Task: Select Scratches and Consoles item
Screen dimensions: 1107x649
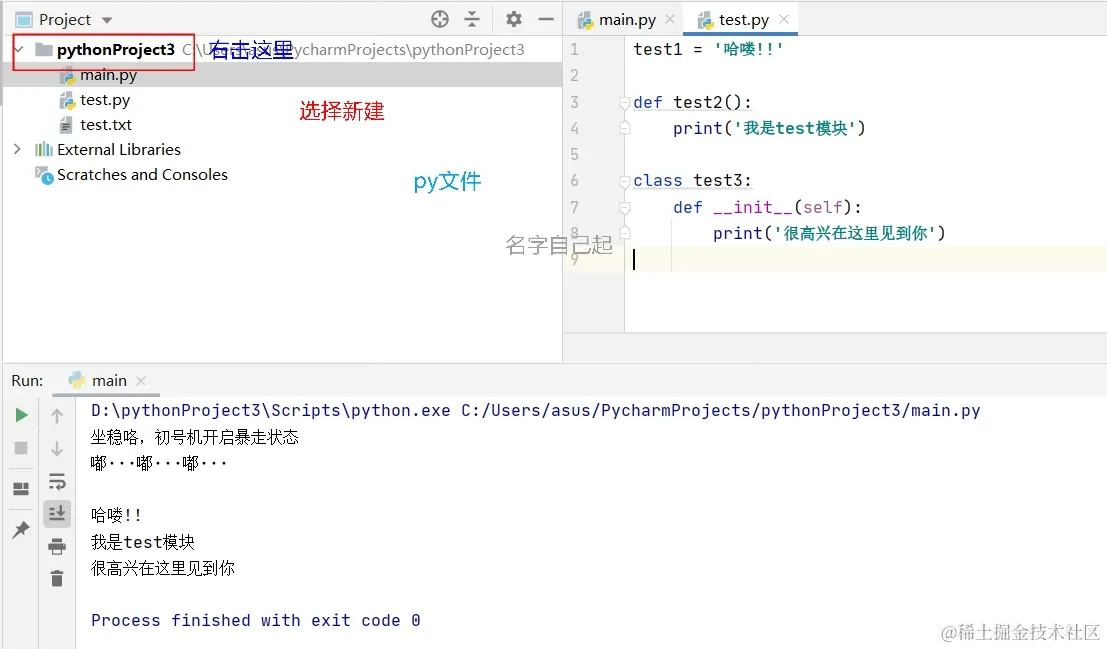Action: (x=142, y=174)
